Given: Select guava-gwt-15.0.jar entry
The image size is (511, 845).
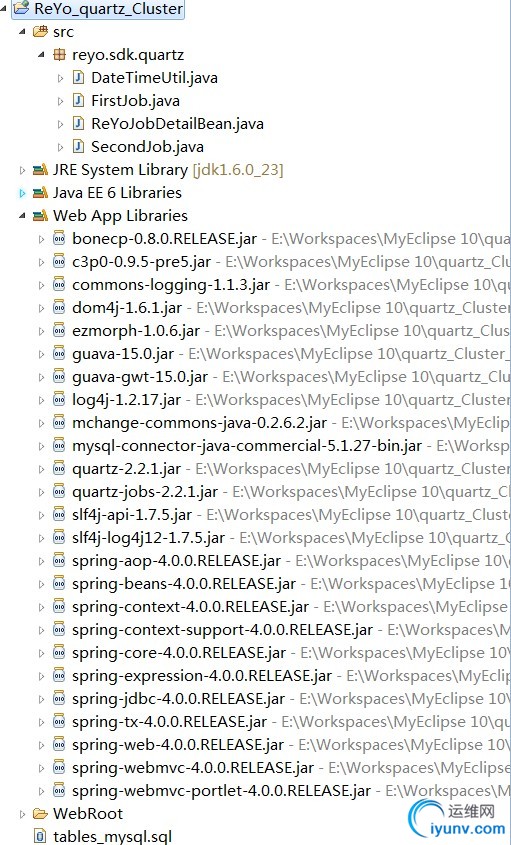Looking at the screenshot, I should point(140,377).
